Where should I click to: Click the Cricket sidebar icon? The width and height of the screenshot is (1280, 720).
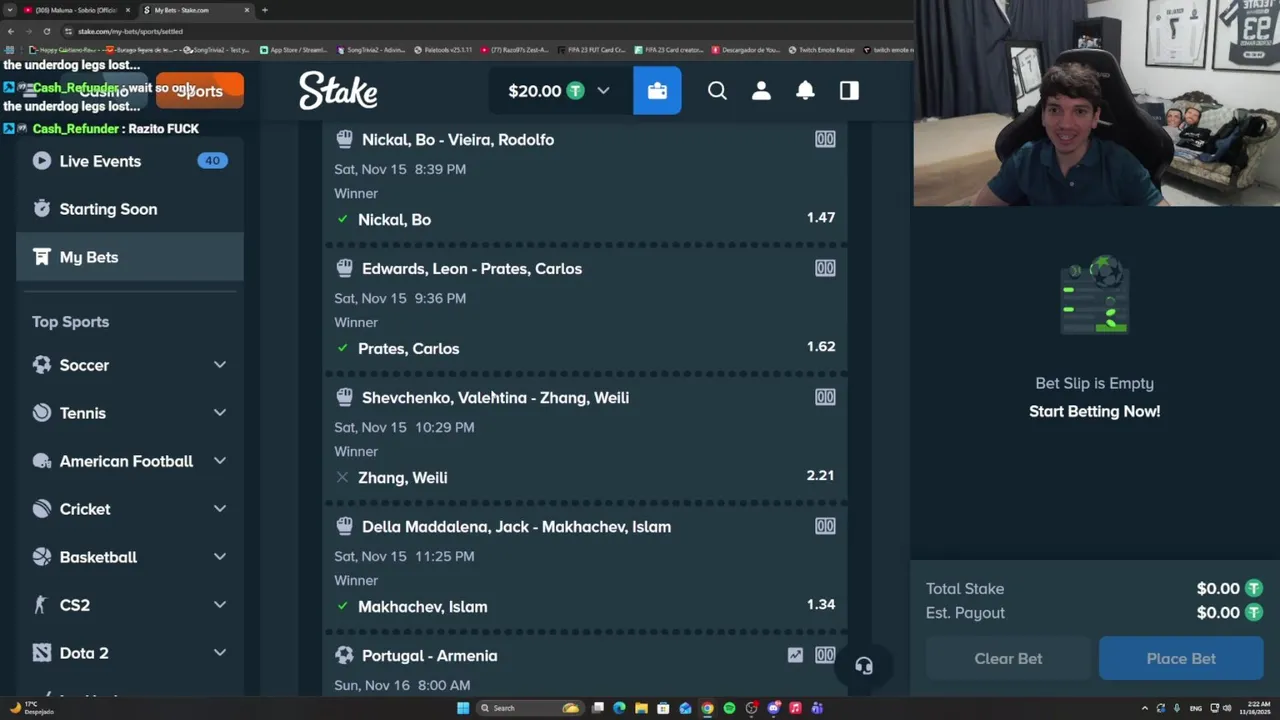(x=41, y=509)
